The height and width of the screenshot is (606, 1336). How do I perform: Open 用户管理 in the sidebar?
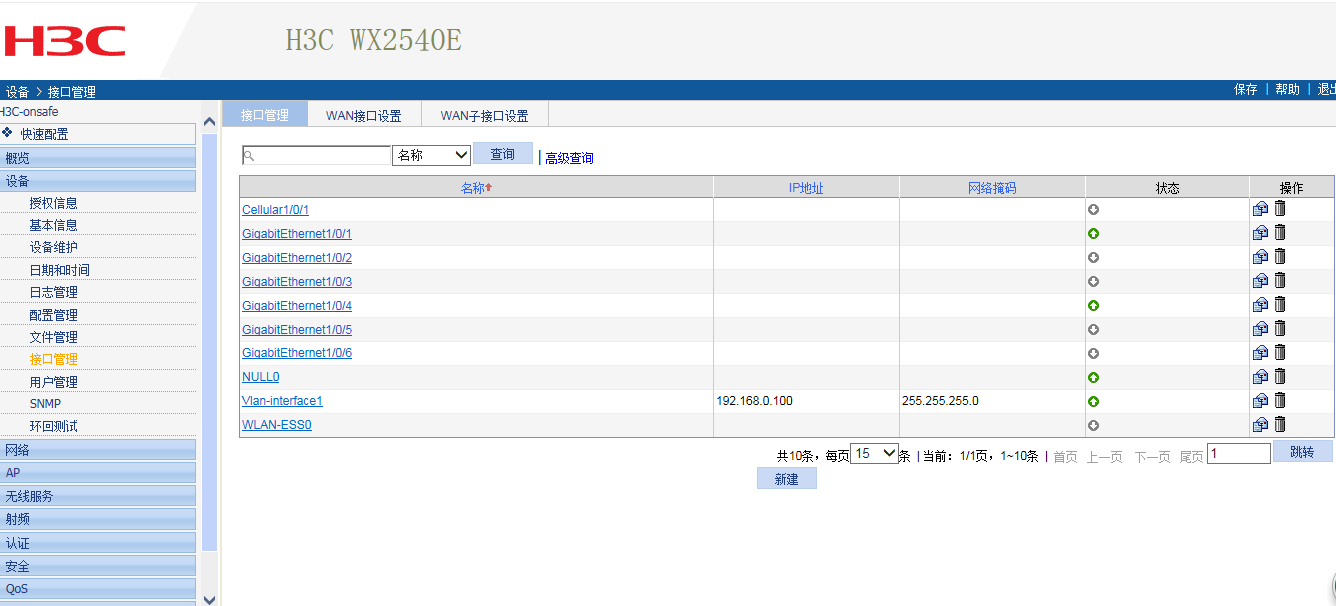[53, 382]
